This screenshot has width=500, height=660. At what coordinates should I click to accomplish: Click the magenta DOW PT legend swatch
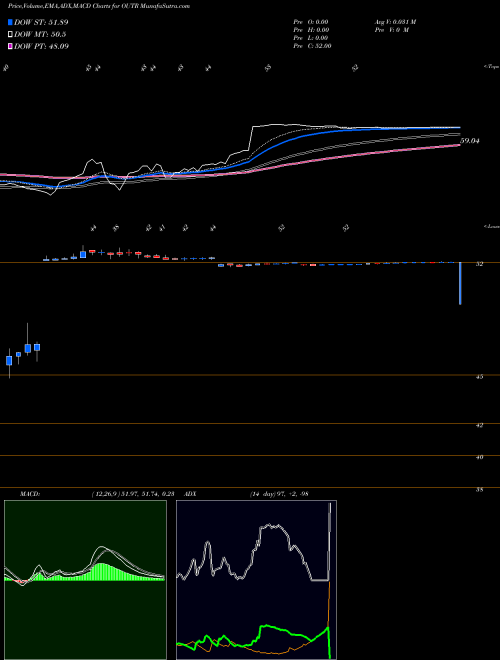coord(10,46)
